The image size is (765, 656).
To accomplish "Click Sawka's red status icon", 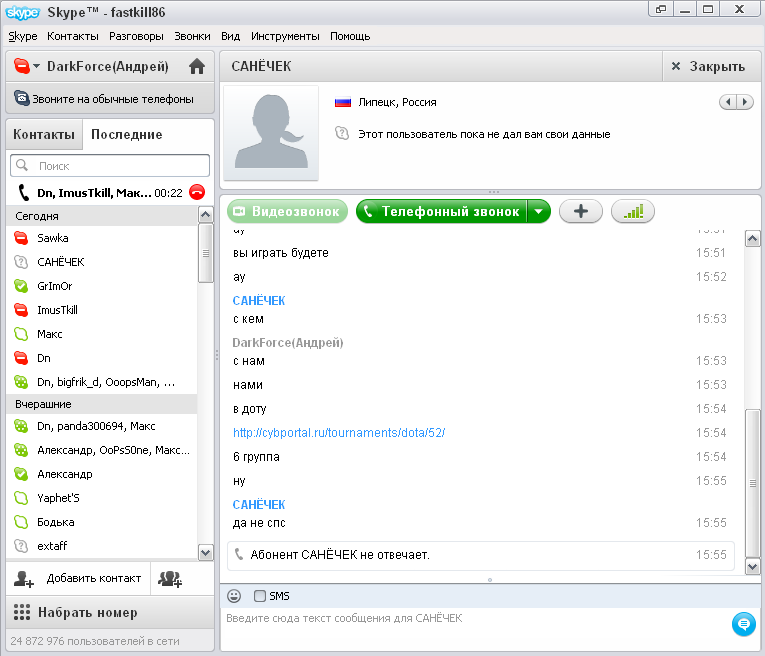I will click(21, 238).
